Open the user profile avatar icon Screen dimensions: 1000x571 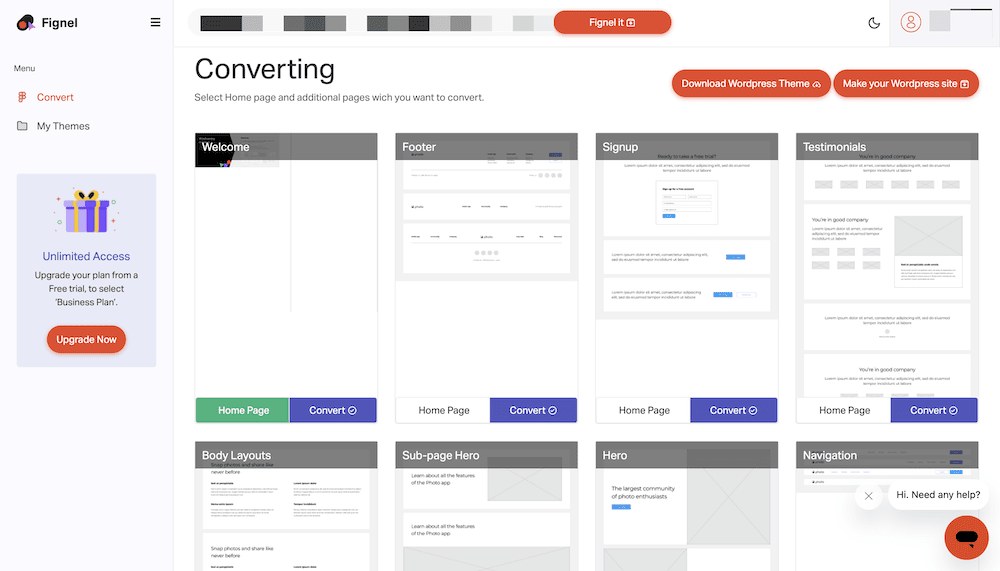[910, 22]
